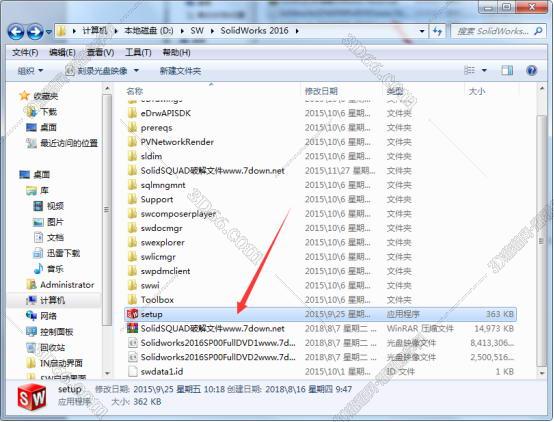This screenshot has height=422, width=554.
Task: Select swlicmgr folder icon
Action: click(x=132, y=257)
